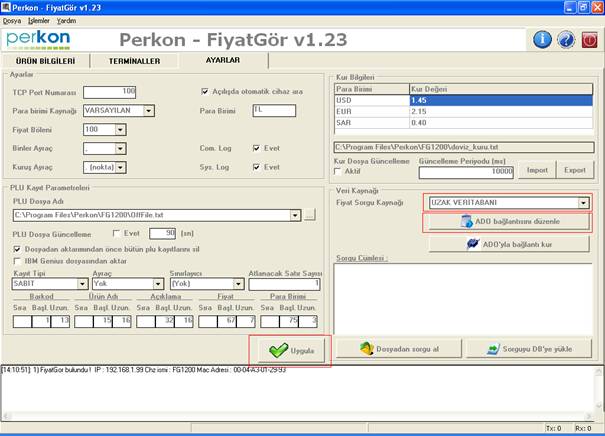The image size is (605, 436).
Task: Open the blue question-mark help icon
Action: [566, 39]
